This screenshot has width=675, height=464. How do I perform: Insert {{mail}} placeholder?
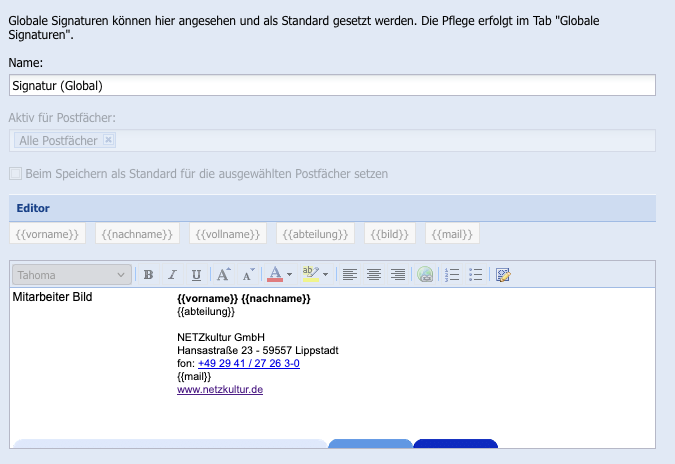coord(452,234)
